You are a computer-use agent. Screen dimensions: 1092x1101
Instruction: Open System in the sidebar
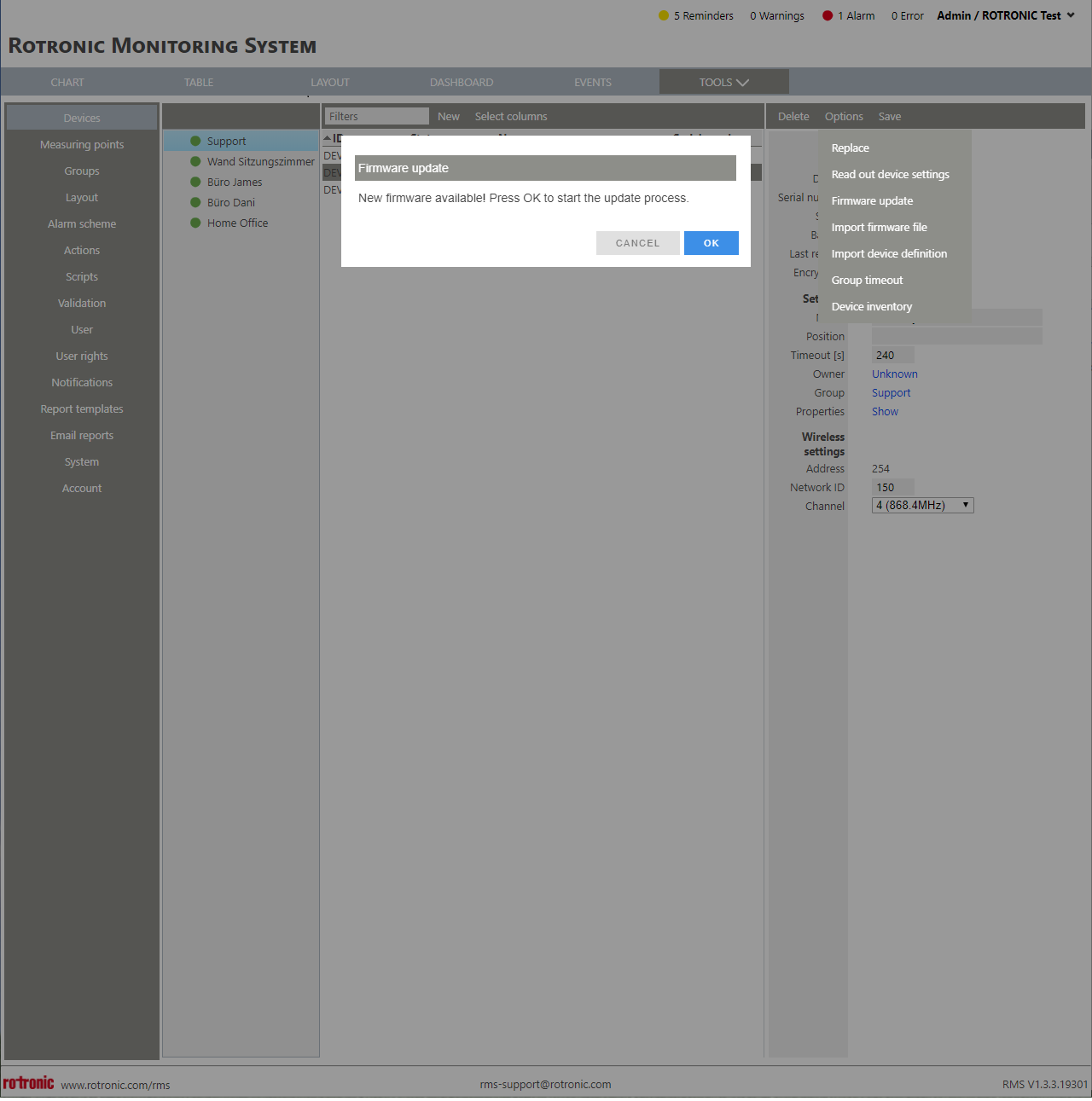tap(82, 462)
